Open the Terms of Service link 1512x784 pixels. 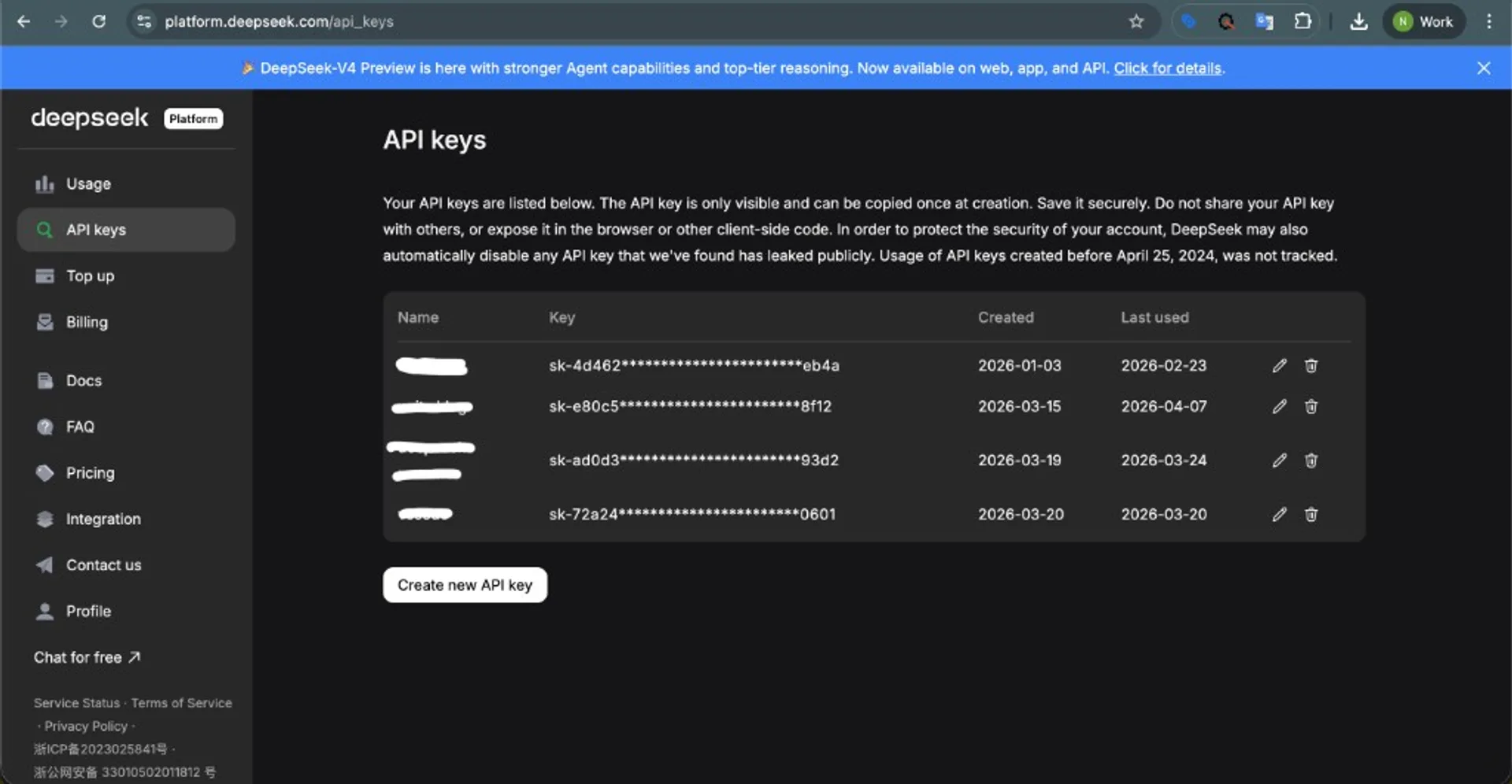click(x=182, y=703)
